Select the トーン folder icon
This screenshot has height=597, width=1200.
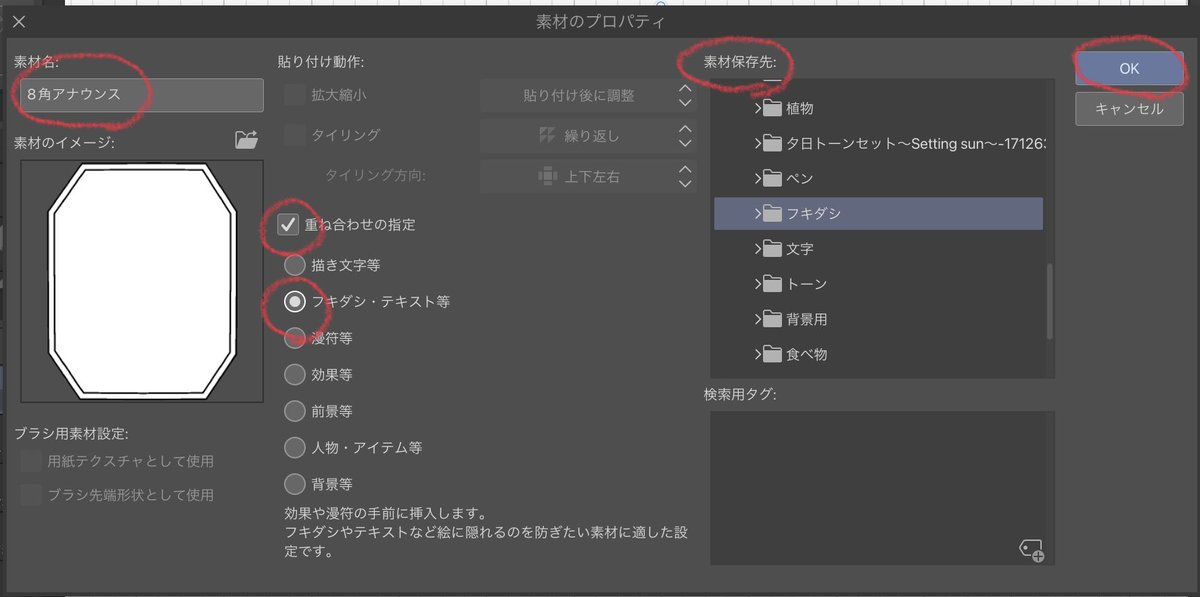tap(771, 284)
